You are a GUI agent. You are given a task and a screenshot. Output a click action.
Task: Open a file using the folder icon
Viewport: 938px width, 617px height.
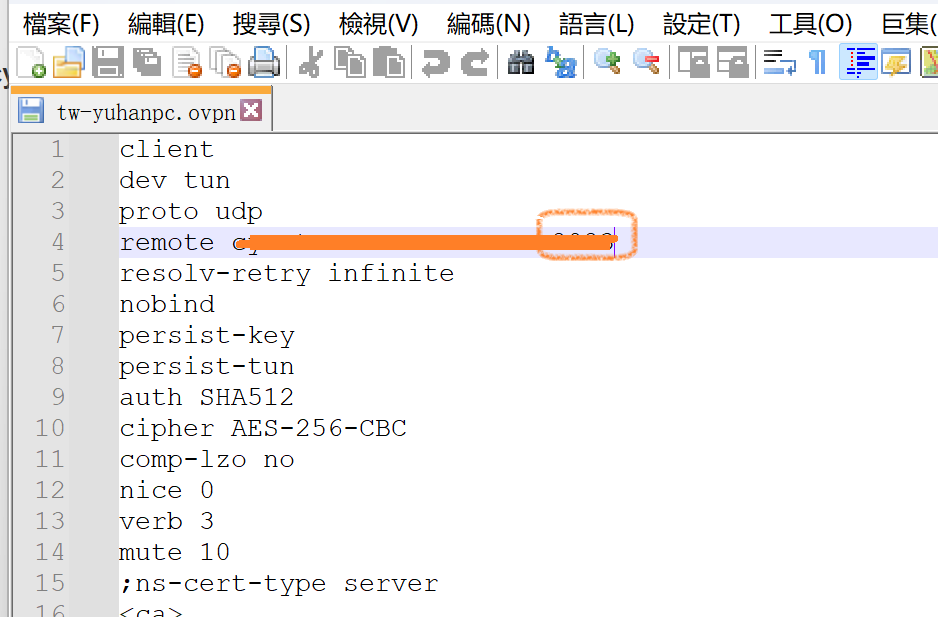coord(68,63)
